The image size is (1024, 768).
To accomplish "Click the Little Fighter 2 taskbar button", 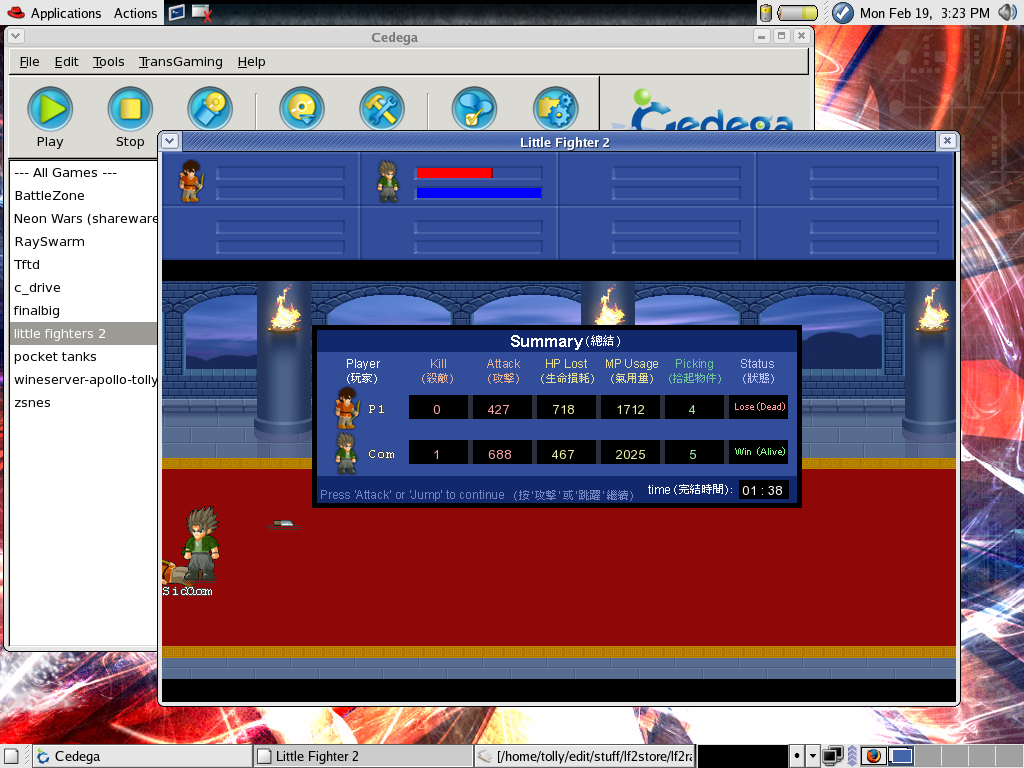I will tap(362, 756).
